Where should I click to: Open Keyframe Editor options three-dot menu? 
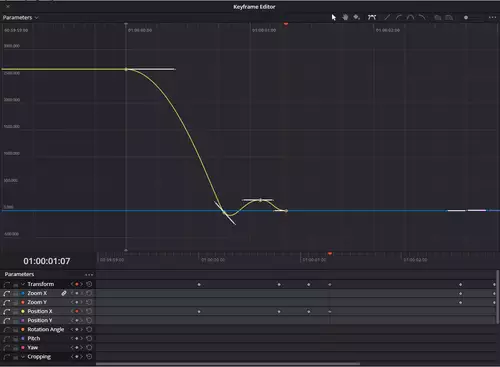point(492,17)
